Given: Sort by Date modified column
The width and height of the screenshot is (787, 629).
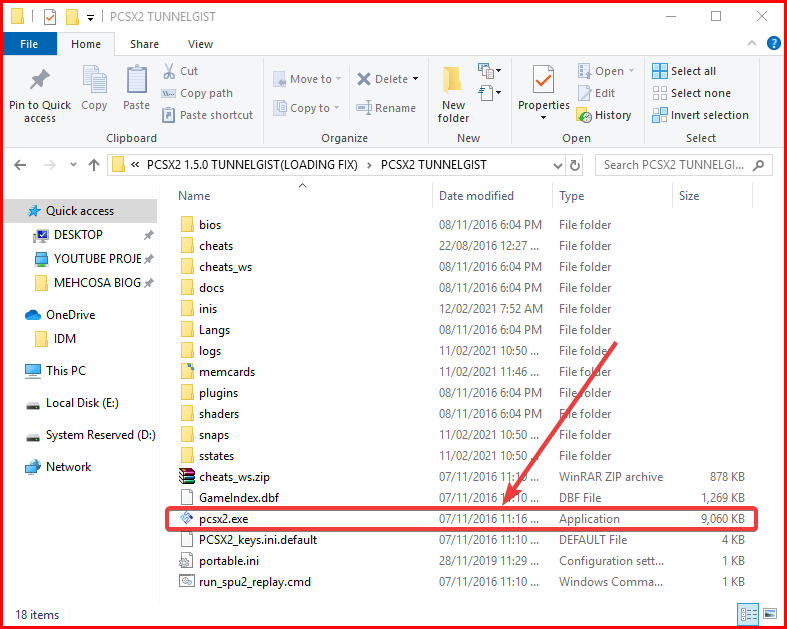Looking at the screenshot, I should (476, 196).
